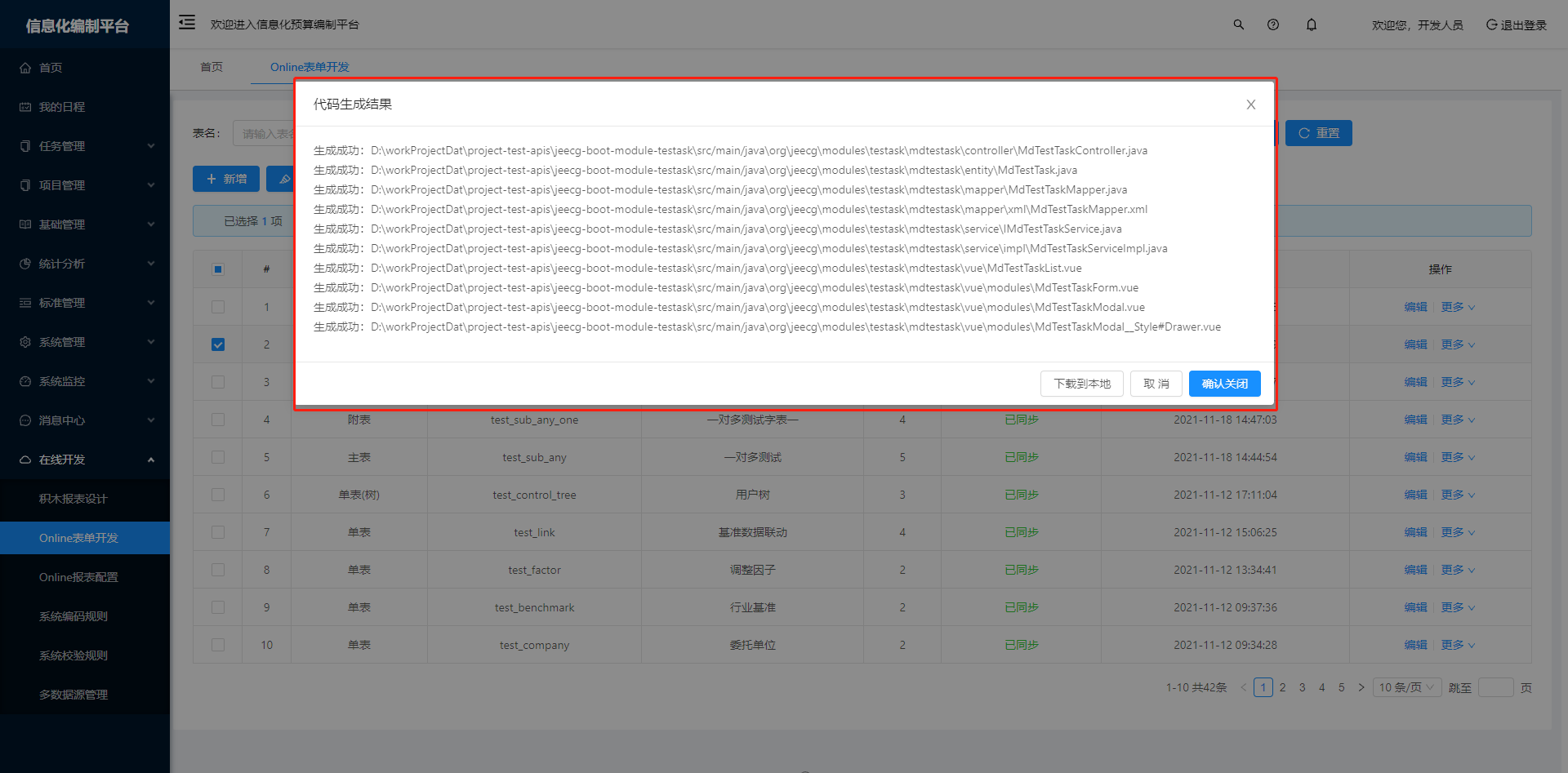Click the test_company table name cell
1568x773 pixels.
[x=534, y=645]
